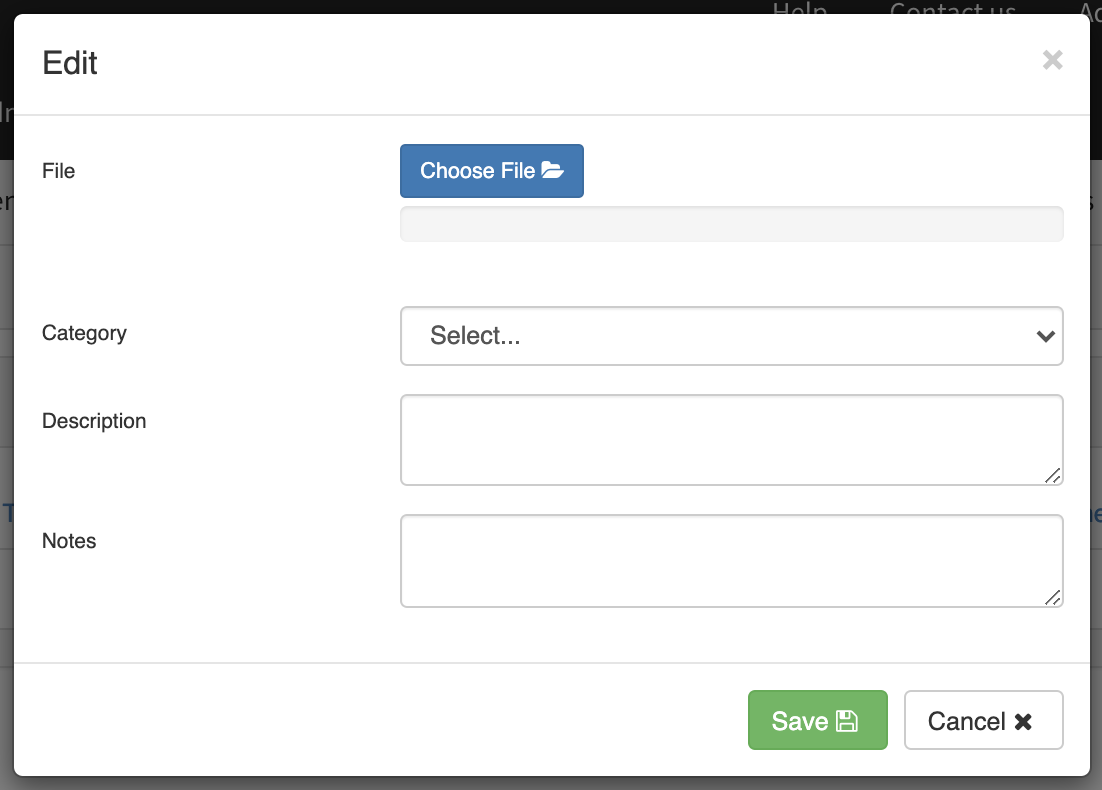1102x790 pixels.
Task: Cancel editing and dismiss changes
Action: [983, 720]
